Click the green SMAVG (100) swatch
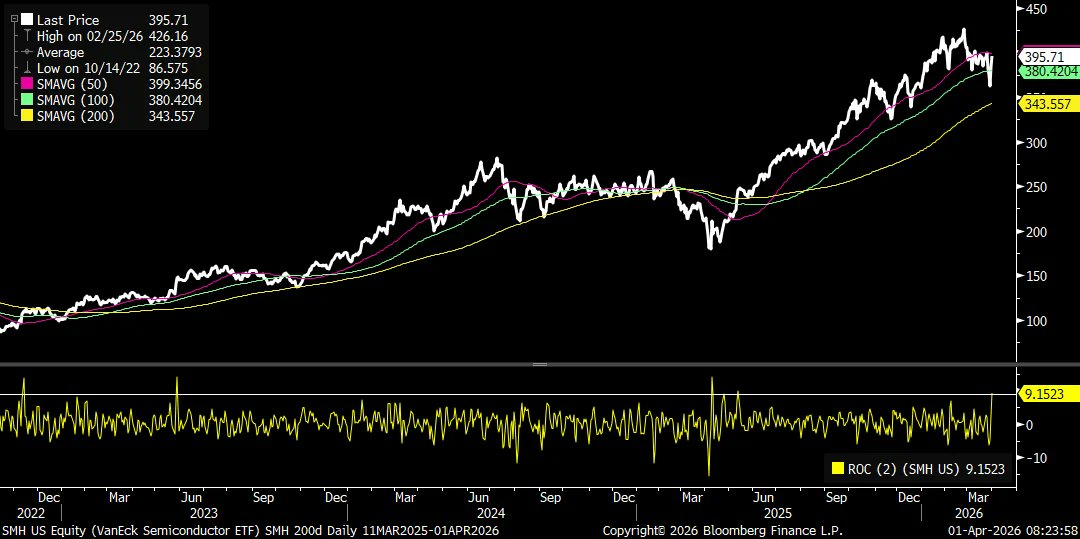 coord(27,101)
